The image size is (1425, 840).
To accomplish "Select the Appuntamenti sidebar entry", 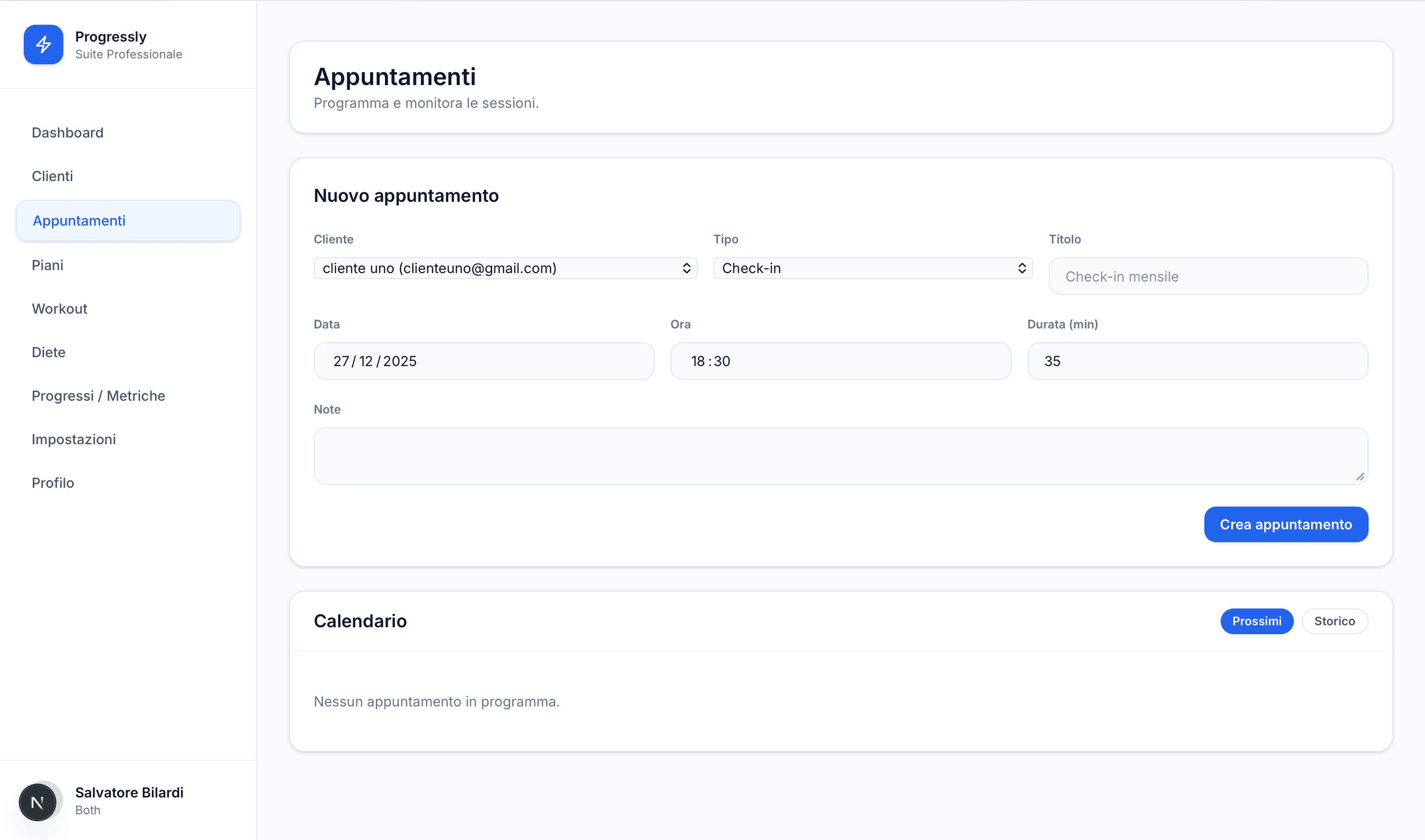I will point(79,221).
